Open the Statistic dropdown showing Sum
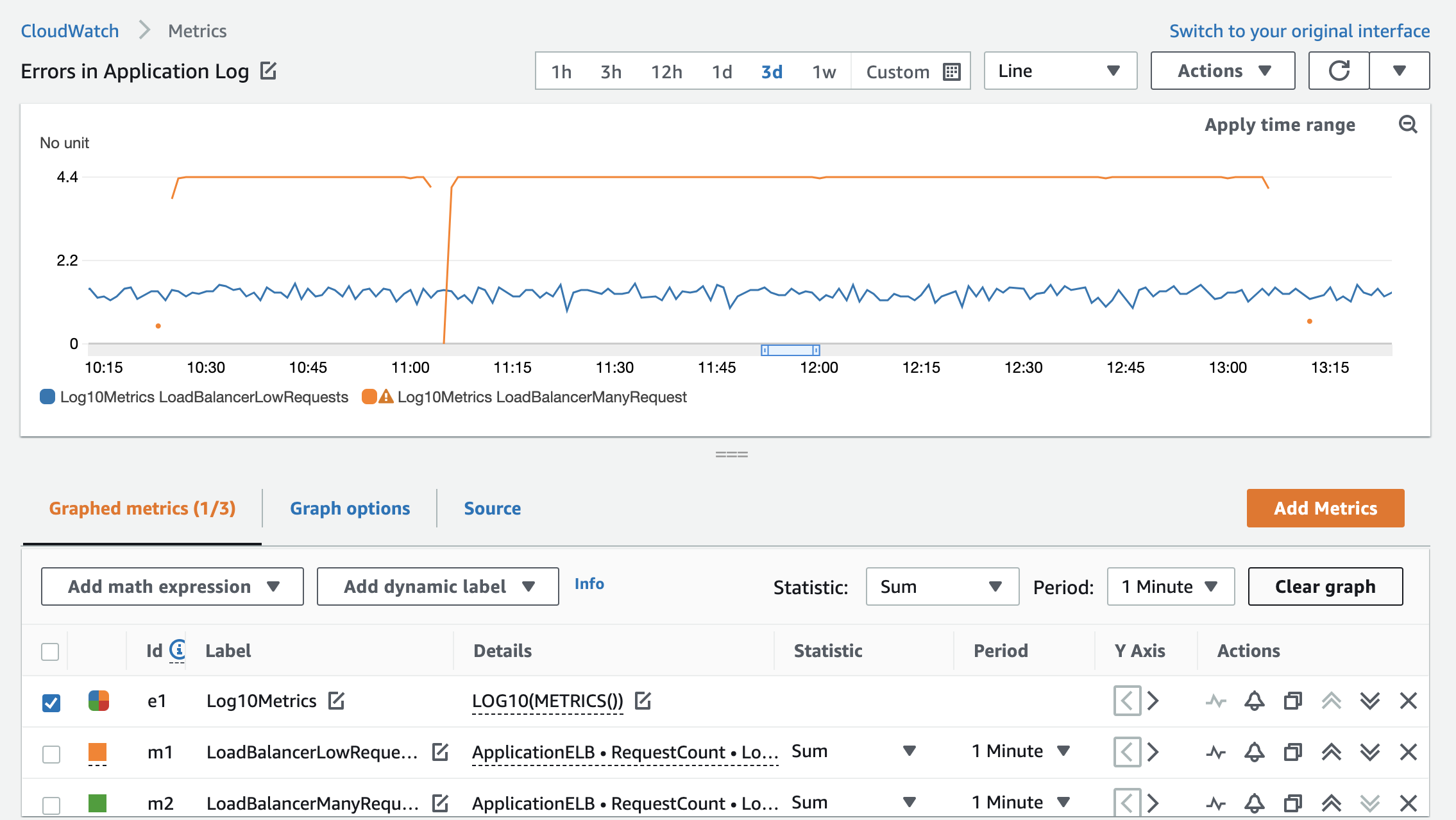1456x820 pixels. click(941, 586)
